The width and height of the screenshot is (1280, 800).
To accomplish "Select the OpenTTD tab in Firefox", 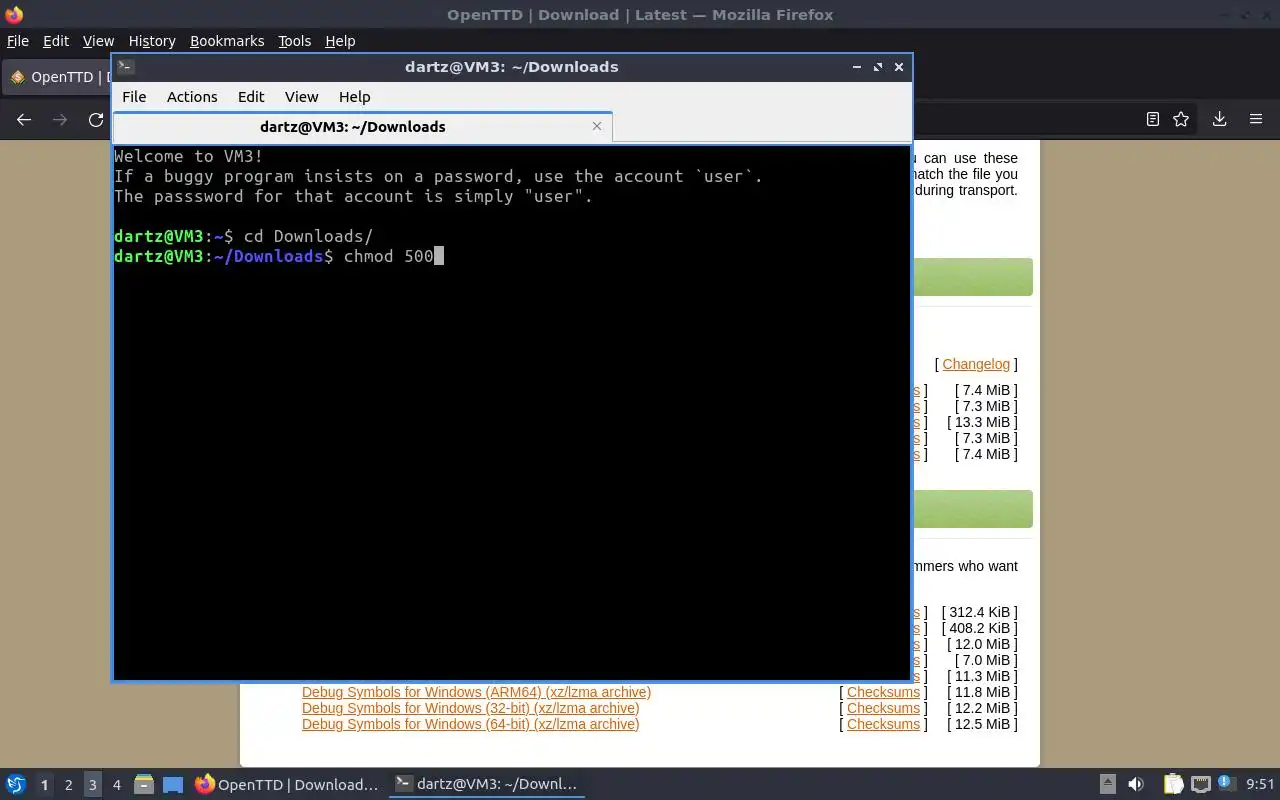I will [x=57, y=77].
